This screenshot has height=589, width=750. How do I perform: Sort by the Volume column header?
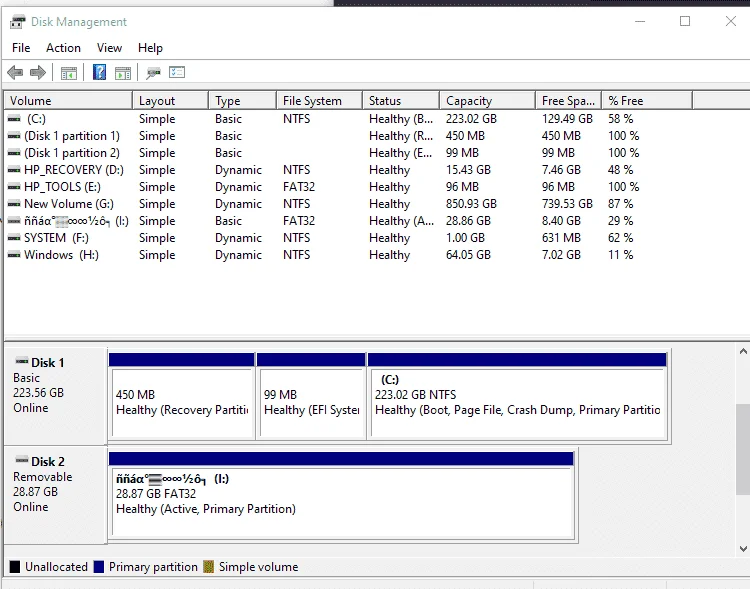click(68, 100)
